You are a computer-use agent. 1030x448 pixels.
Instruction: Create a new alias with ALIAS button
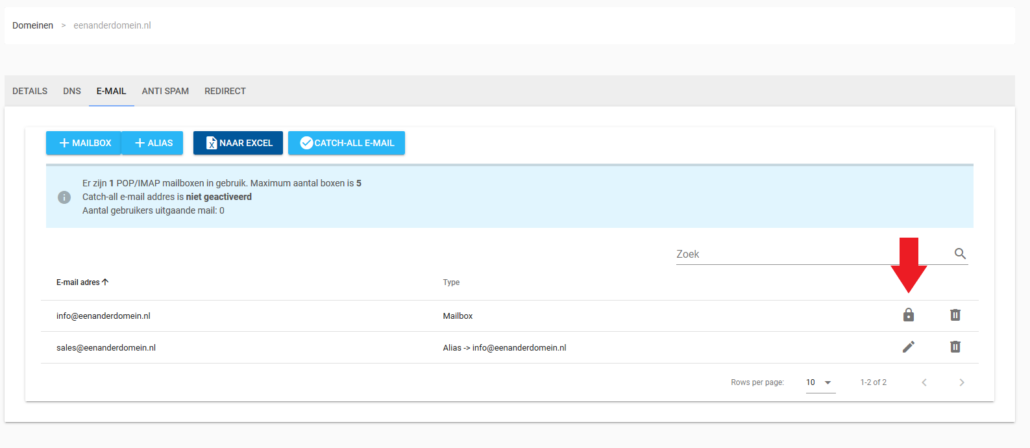click(153, 143)
